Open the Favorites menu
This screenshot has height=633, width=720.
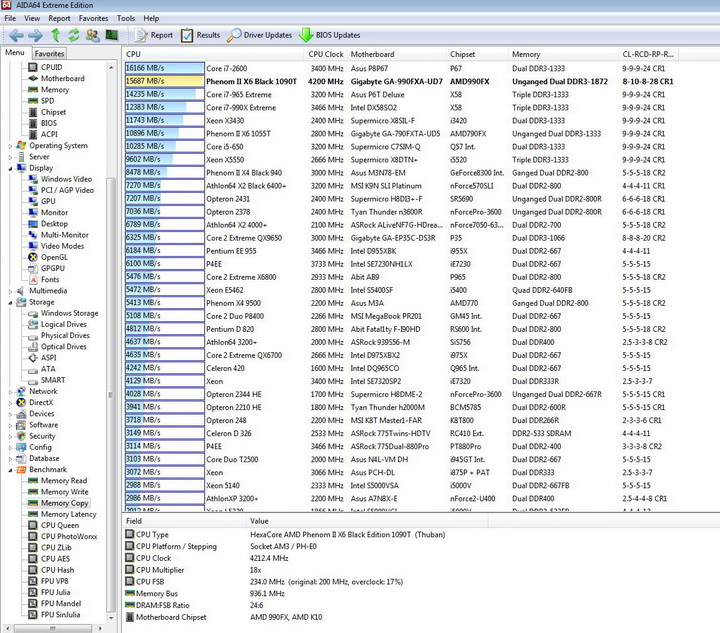coord(93,18)
